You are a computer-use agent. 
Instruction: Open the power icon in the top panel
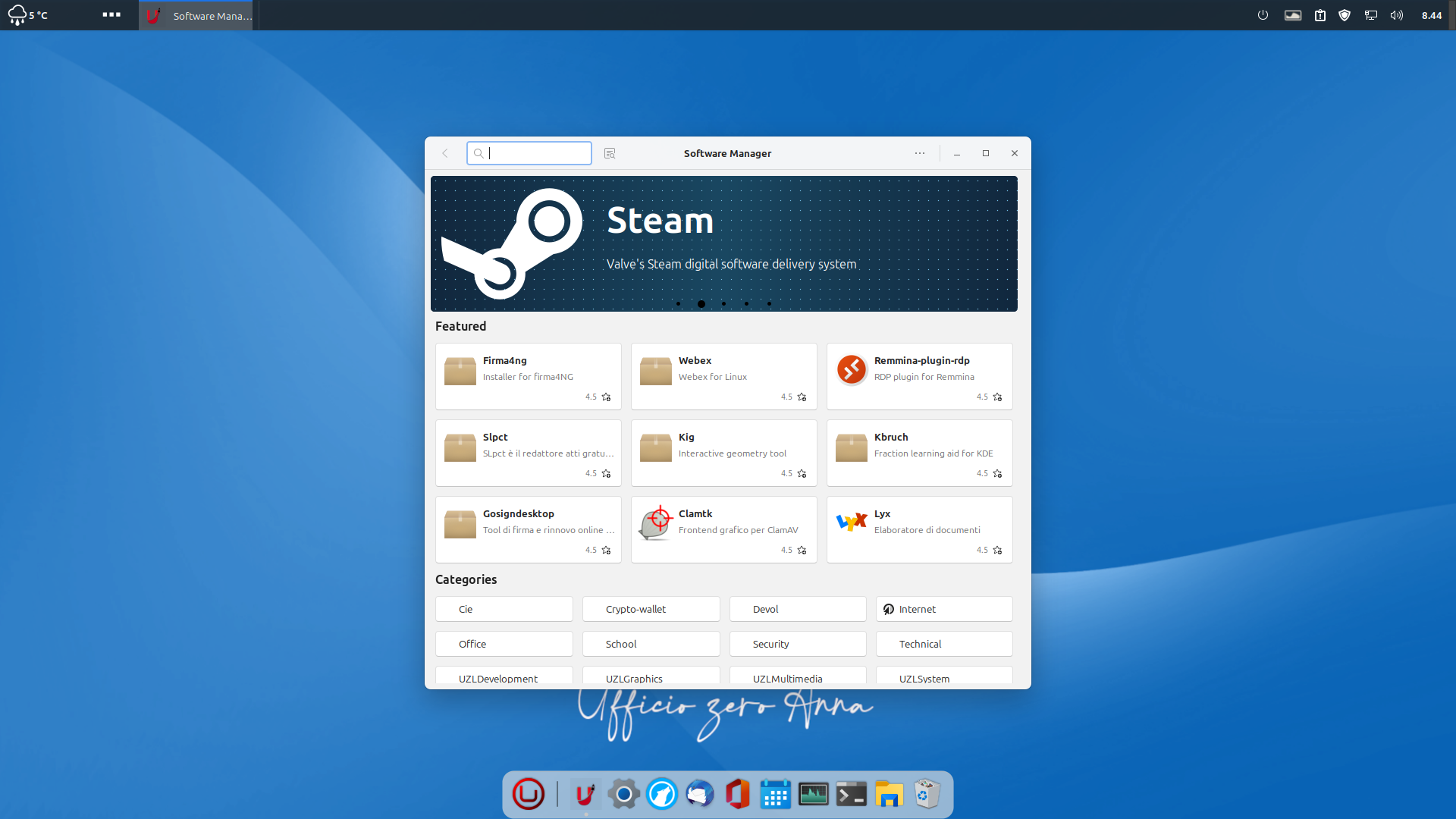(x=1263, y=15)
